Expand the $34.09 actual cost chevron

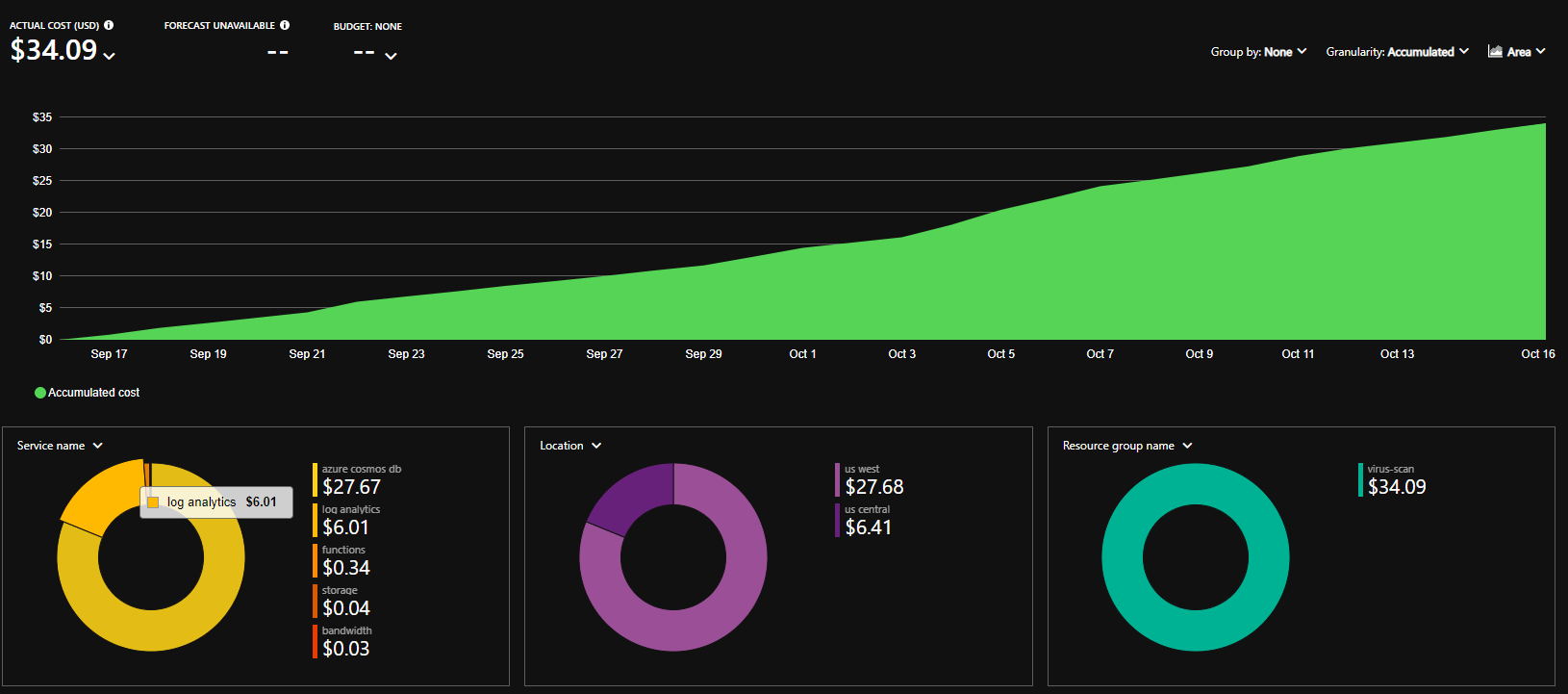click(110, 56)
